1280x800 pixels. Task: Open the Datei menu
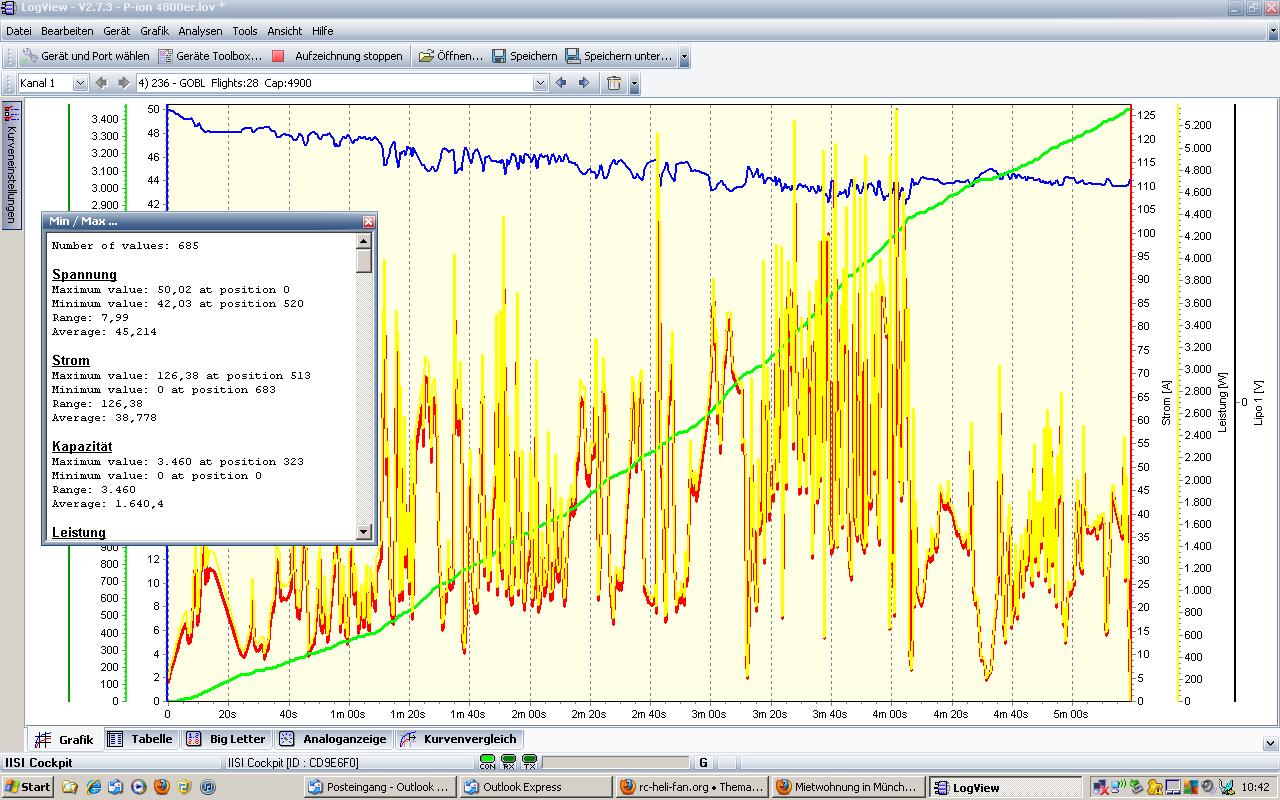(19, 31)
